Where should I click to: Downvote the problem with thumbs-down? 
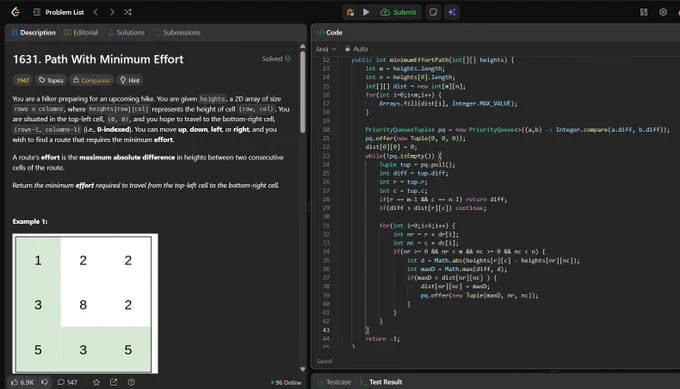click(x=45, y=382)
